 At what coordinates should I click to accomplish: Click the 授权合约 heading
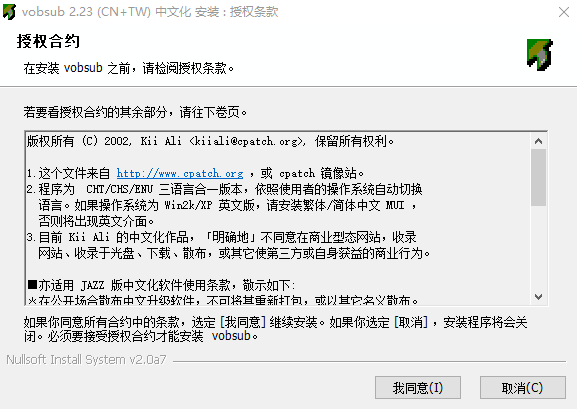tap(48, 41)
